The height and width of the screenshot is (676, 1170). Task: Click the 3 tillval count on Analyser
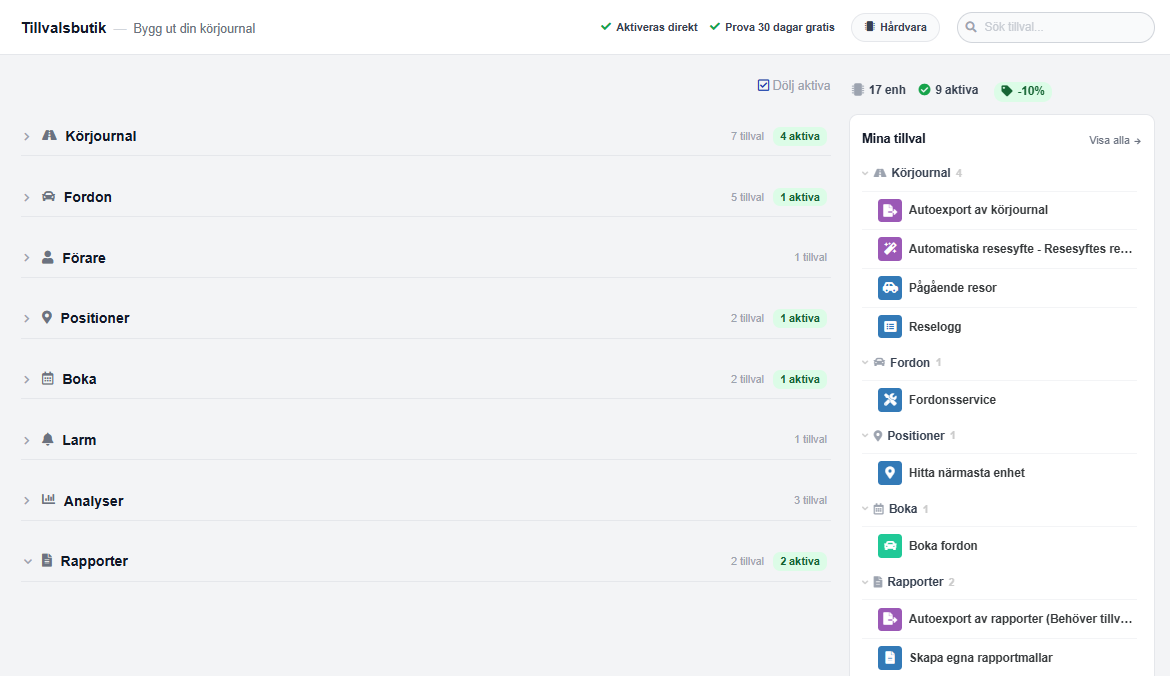810,501
